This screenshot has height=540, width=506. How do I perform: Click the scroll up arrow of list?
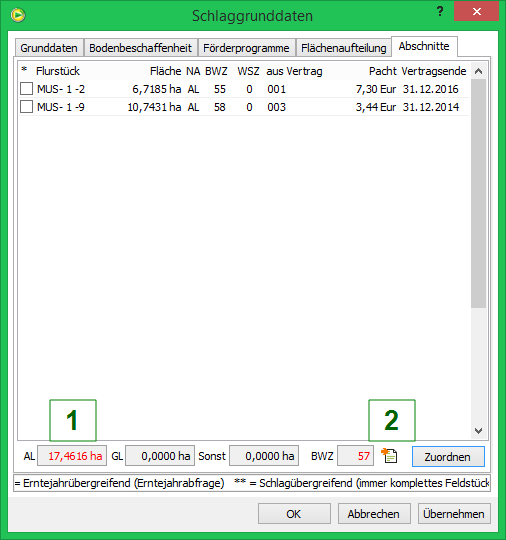tap(478, 71)
